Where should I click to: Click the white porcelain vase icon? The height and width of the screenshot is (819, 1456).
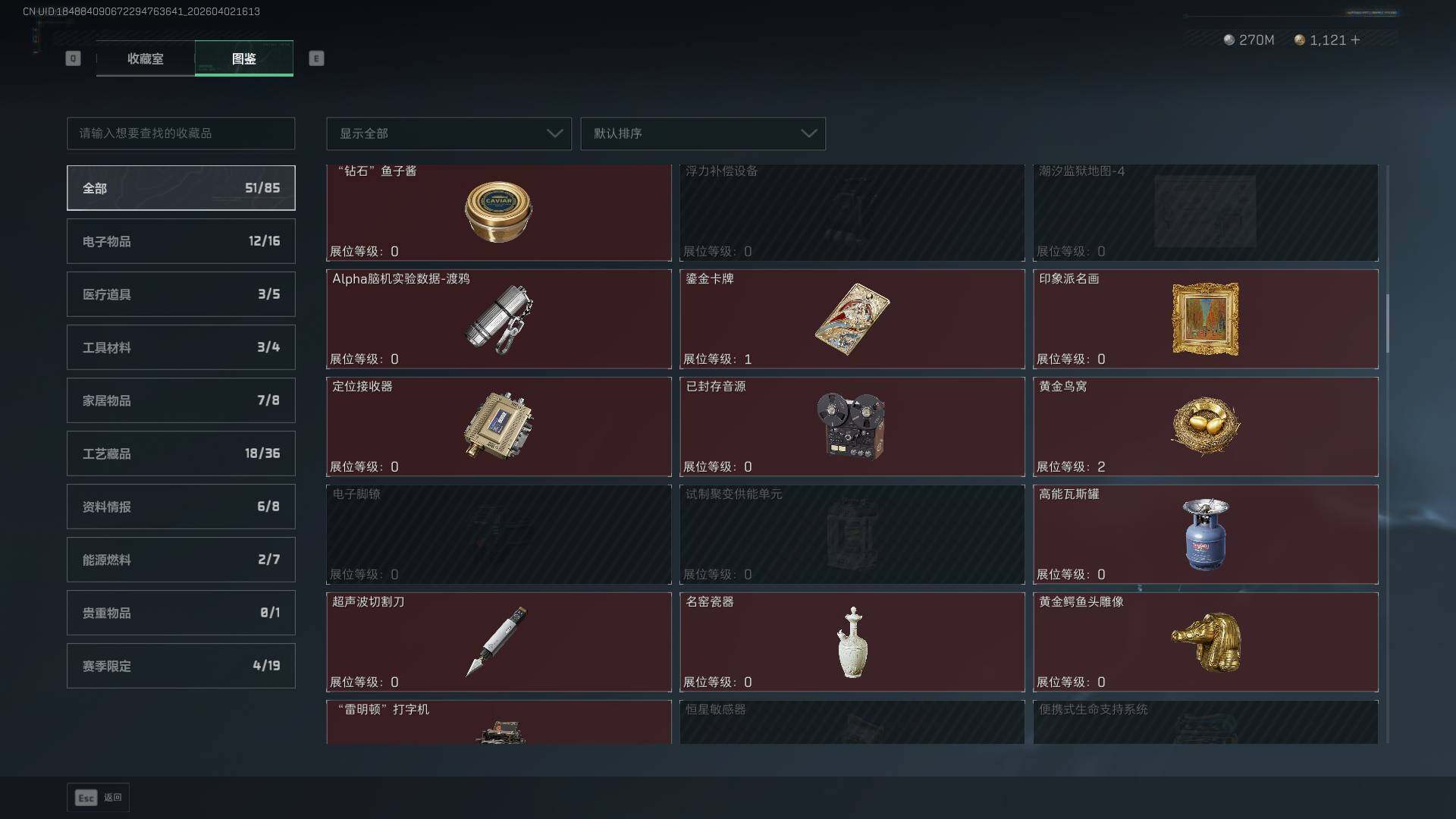coord(852,642)
